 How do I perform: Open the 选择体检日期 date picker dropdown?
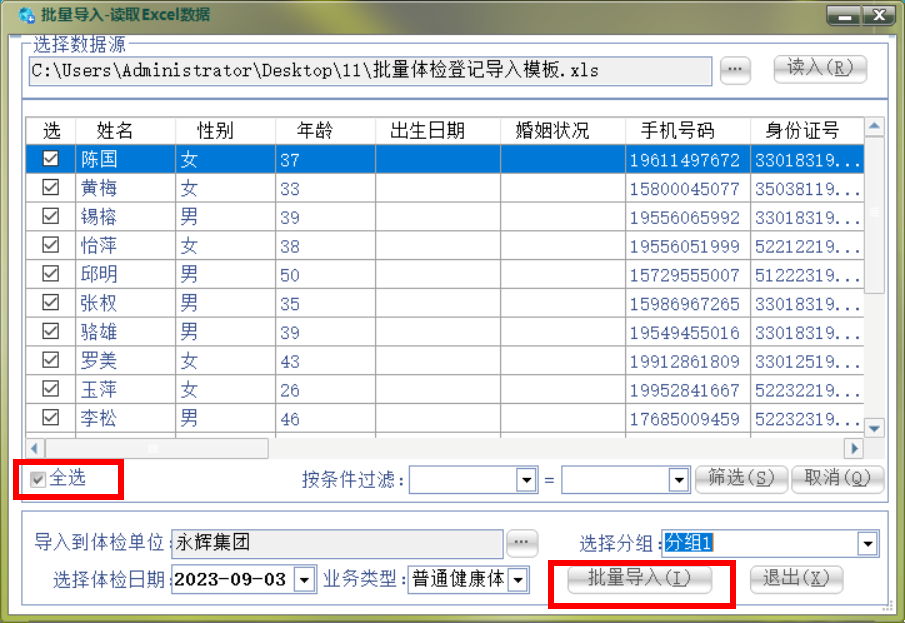tap(304, 580)
